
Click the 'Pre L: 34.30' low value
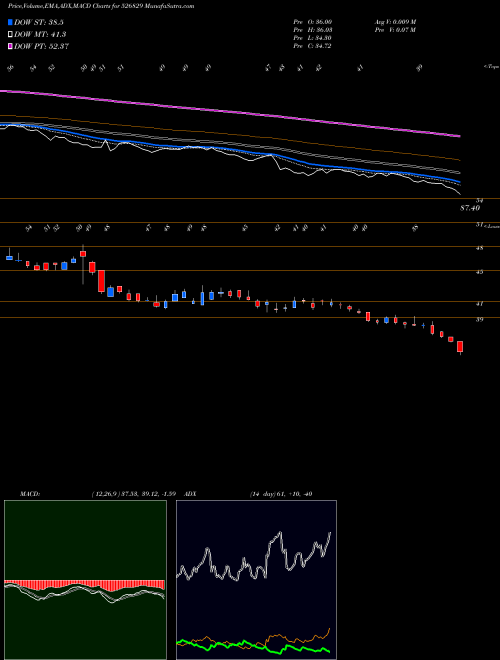[x=313, y=38]
